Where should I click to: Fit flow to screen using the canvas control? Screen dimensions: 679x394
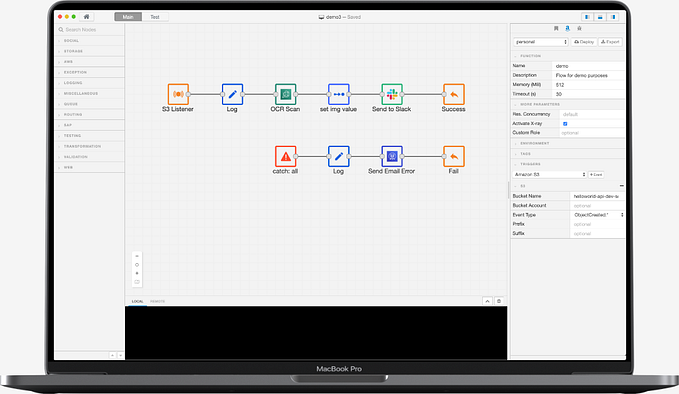(x=137, y=282)
